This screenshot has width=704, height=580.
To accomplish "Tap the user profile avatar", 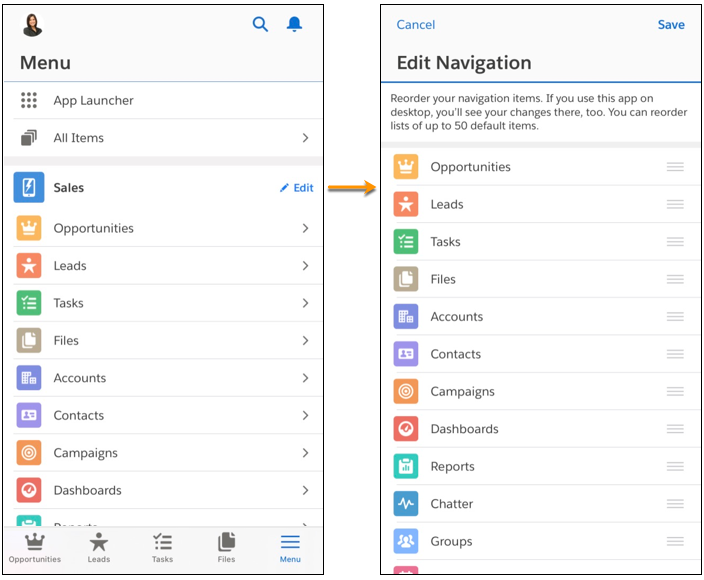I will click(x=32, y=25).
